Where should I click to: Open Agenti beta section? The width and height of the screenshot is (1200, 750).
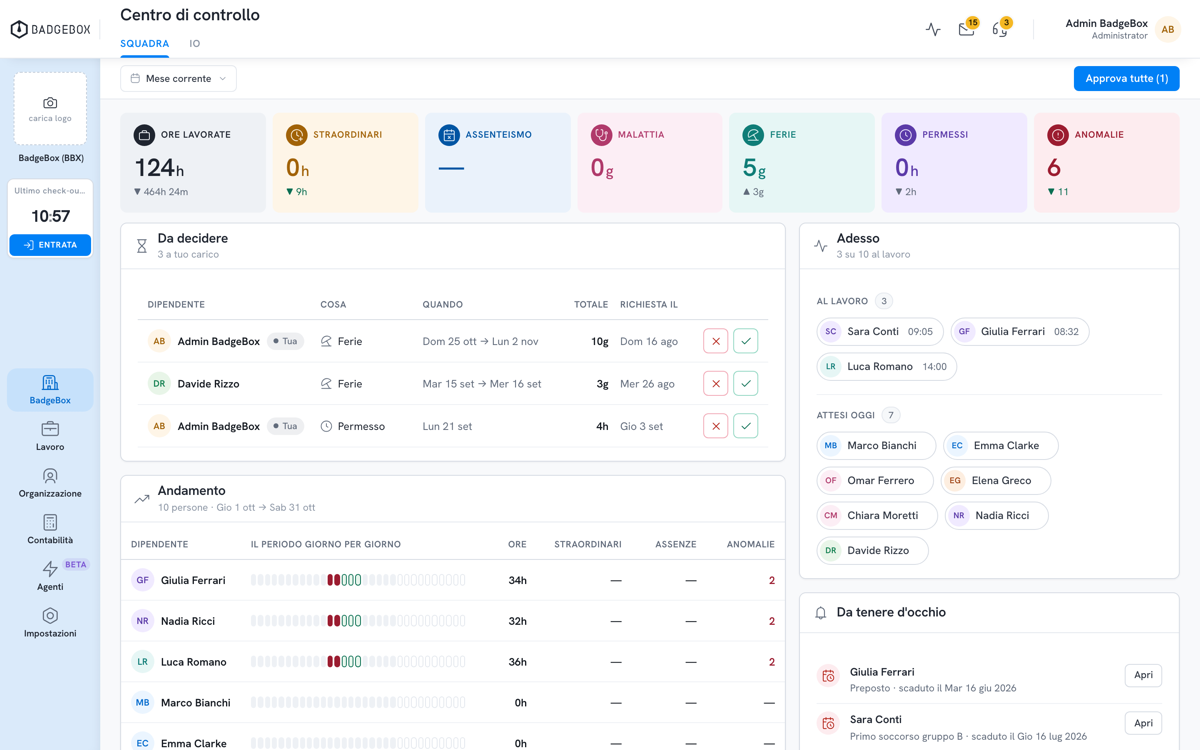(50, 576)
